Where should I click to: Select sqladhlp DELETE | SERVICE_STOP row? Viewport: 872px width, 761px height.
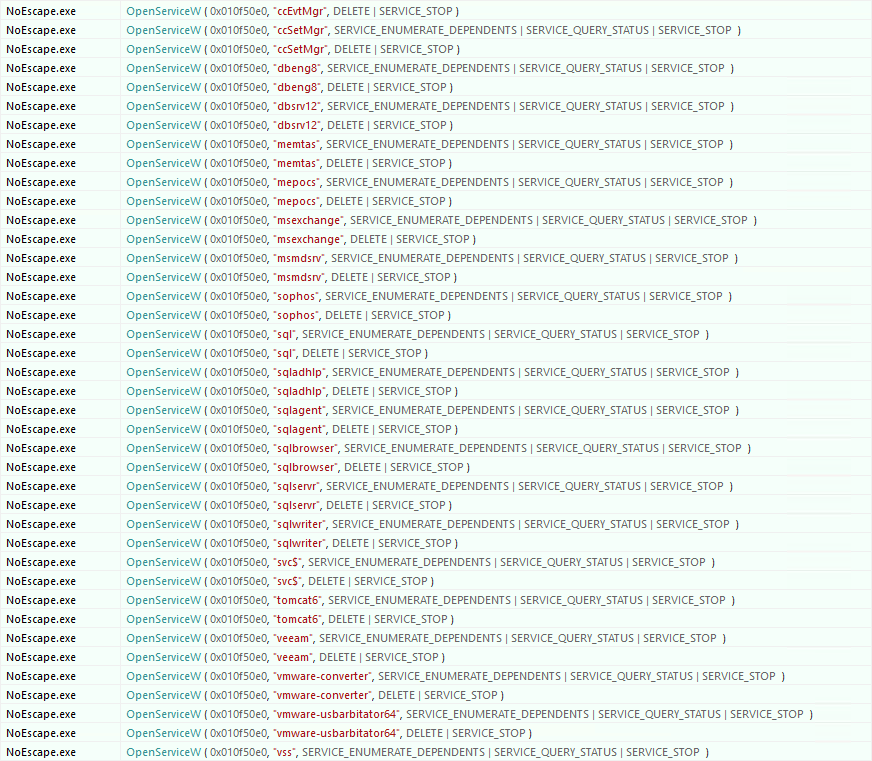[x=436, y=391]
